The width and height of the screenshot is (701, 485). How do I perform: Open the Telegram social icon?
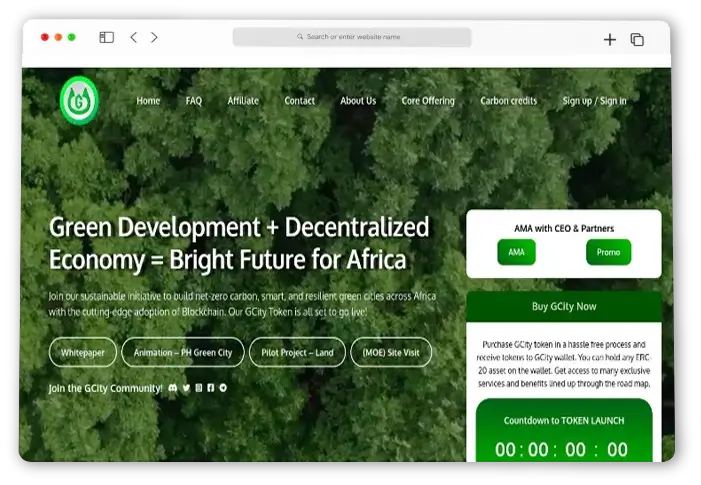click(223, 387)
